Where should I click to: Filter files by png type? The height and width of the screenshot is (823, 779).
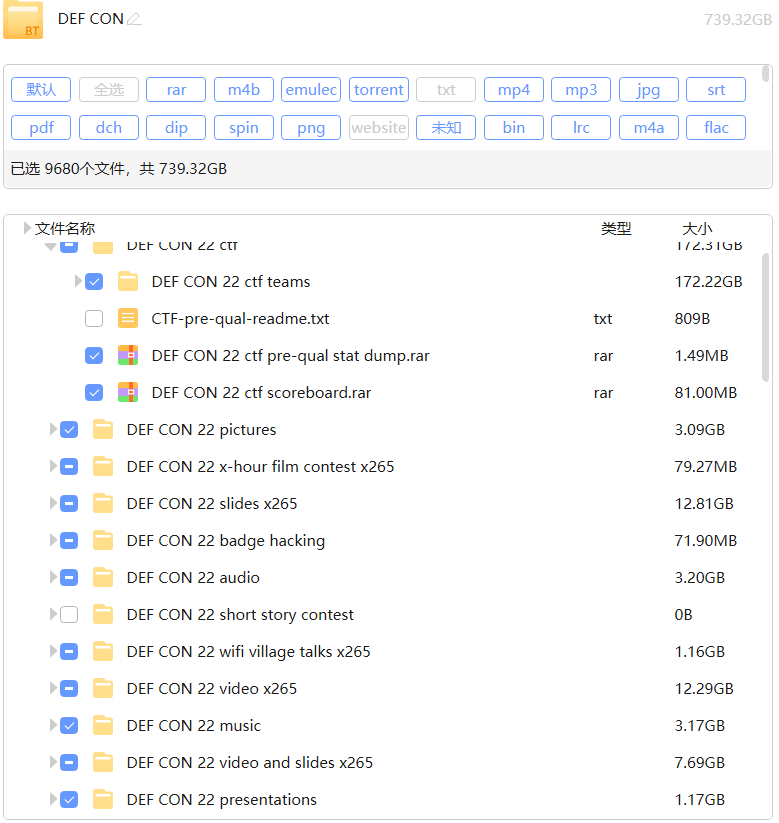click(x=311, y=128)
